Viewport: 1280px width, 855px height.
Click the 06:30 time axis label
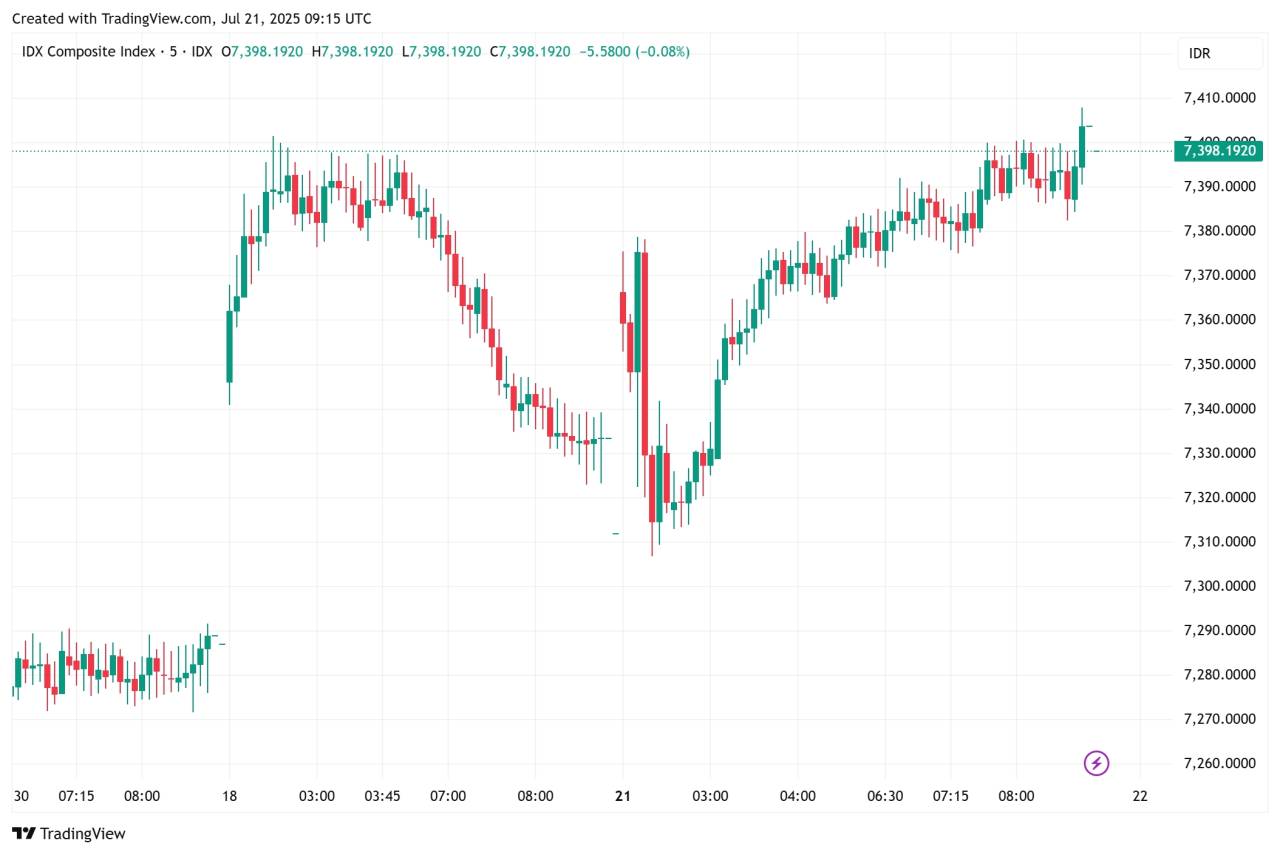885,796
